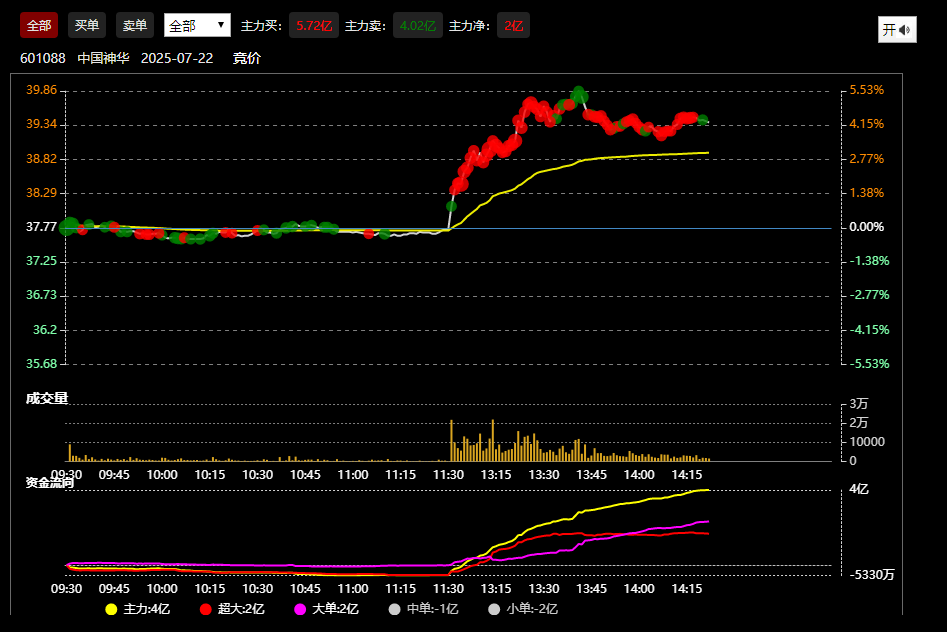Click the magenta 大单 legend dot
Screen dimensions: 947x632
click(300, 609)
